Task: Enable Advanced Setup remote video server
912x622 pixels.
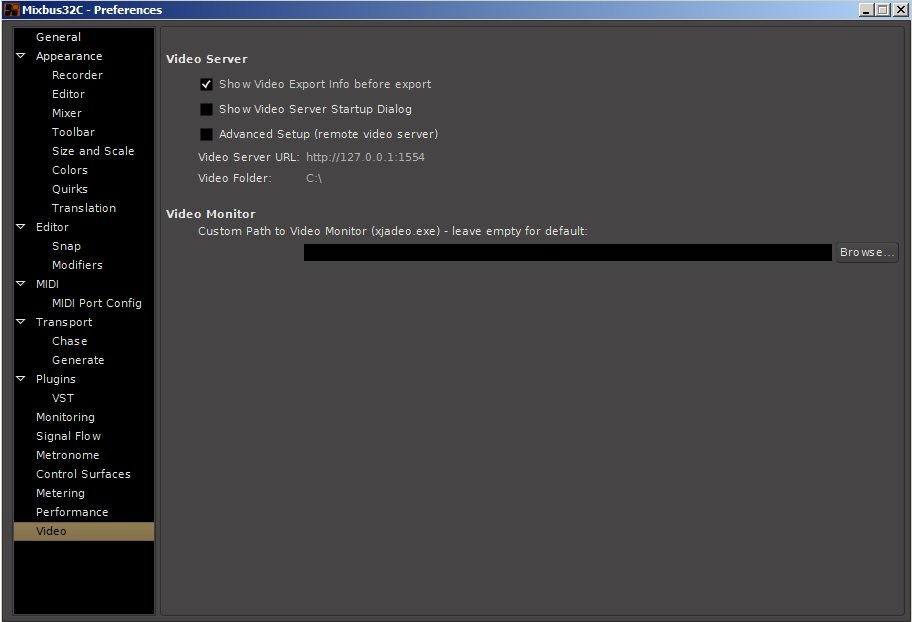Action: (x=206, y=134)
